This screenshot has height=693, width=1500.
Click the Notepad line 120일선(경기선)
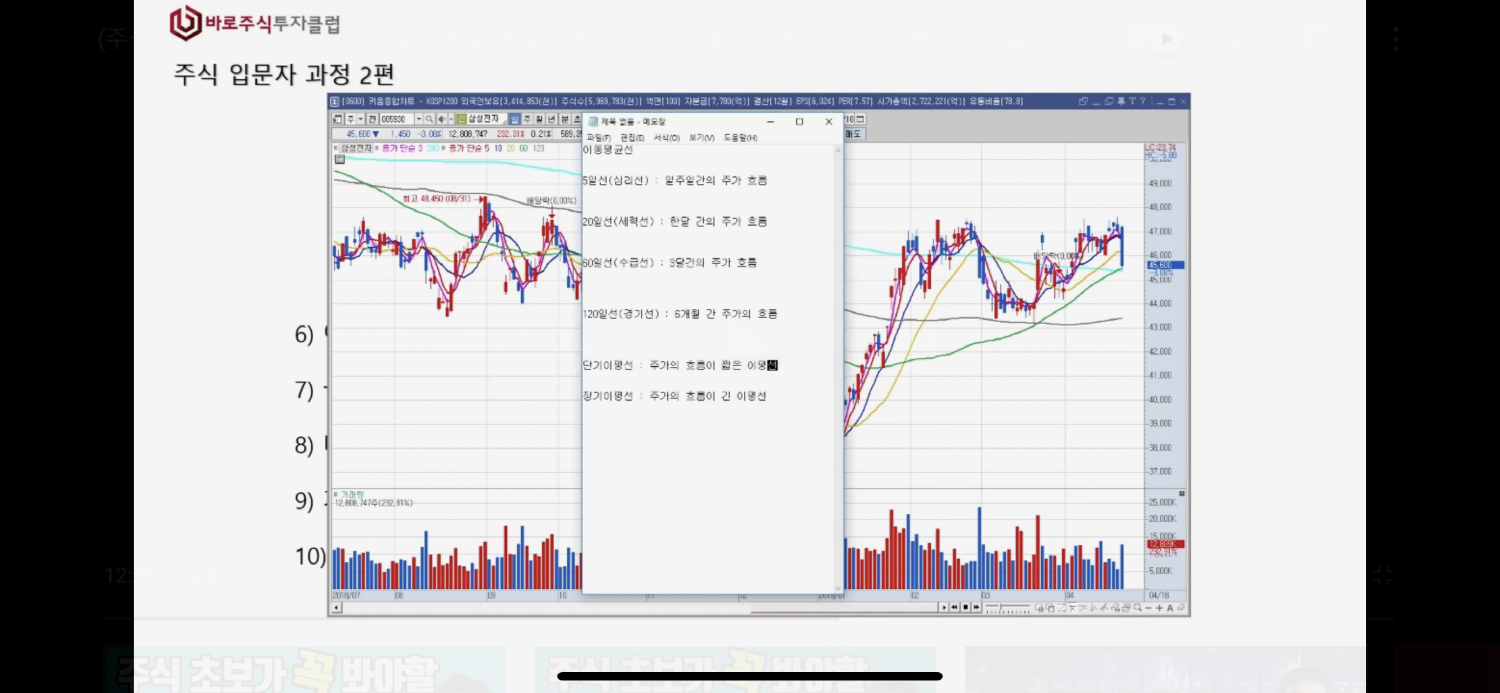pyautogui.click(x=680, y=314)
